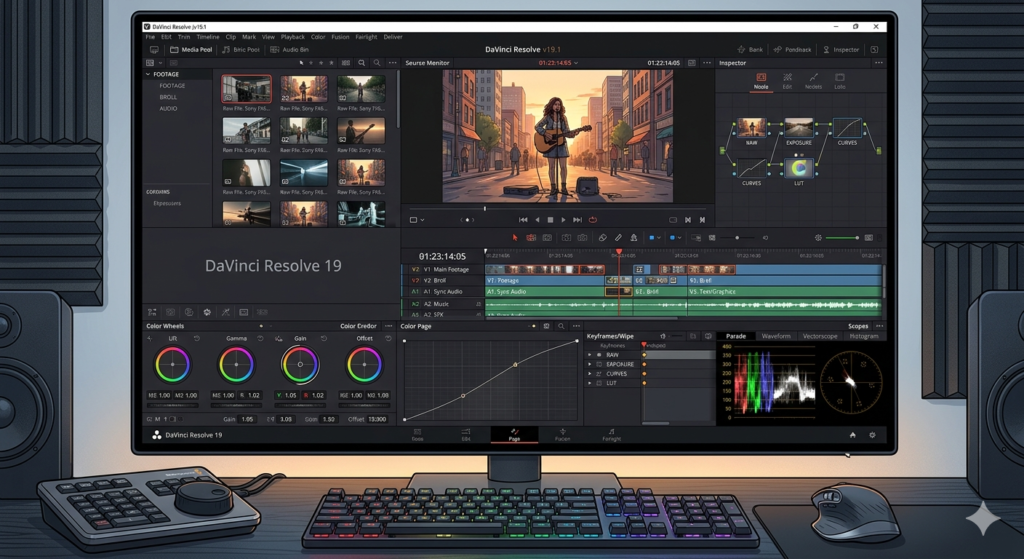Viewport: 1024px width, 559px height.
Task: Click the source monitor scrub bar handle
Action: point(485,209)
